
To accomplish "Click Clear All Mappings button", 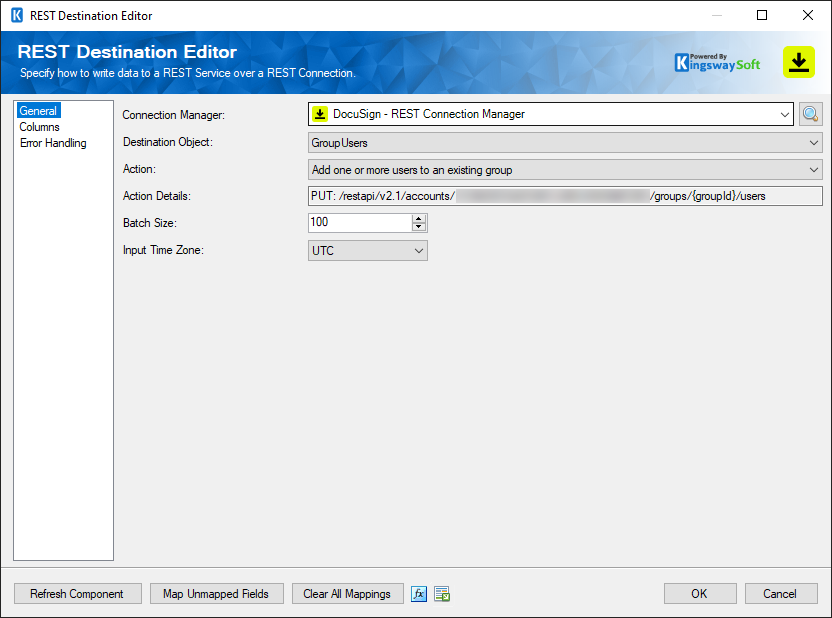I will coord(348,594).
